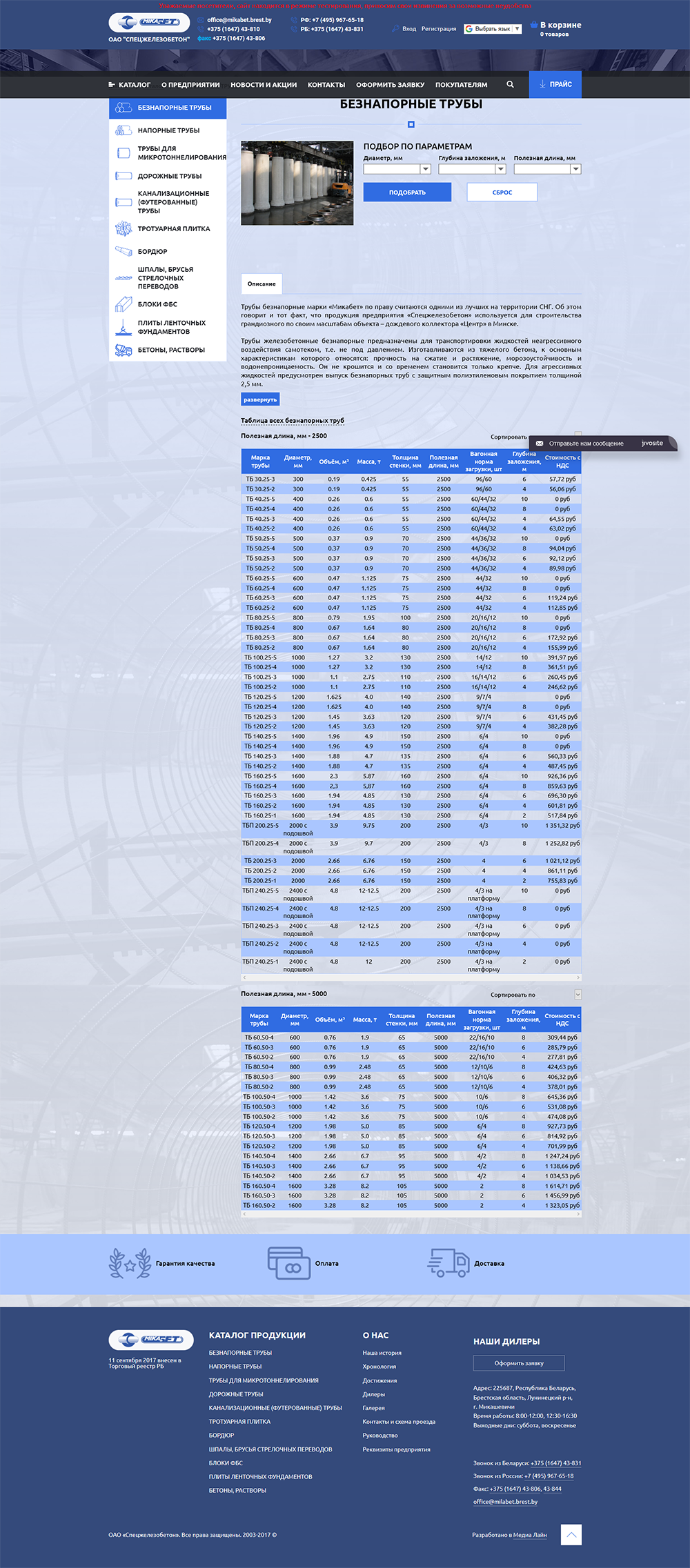This screenshot has height=1568, width=690.
Task: Click the Блоки ФБС block icon
Action: [124, 304]
